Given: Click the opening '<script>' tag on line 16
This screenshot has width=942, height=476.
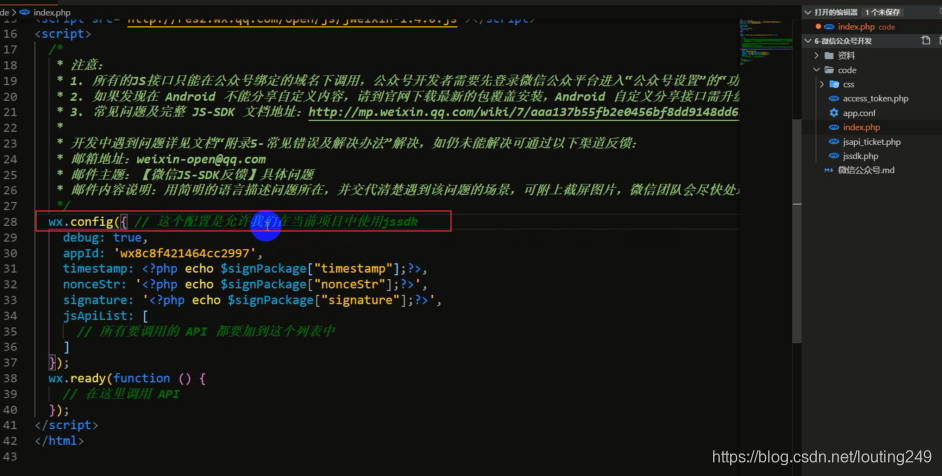Looking at the screenshot, I should tap(62, 34).
